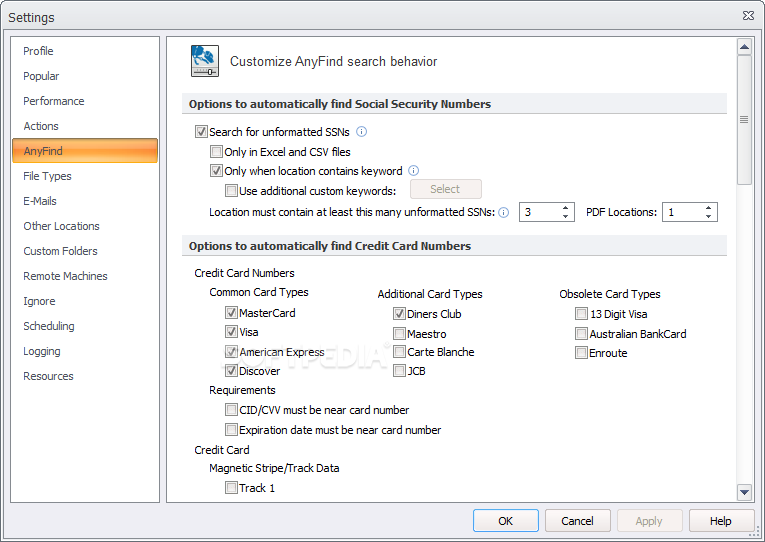The height and width of the screenshot is (542, 765).
Task: Decrease the unformatted SSNs count spinner
Action: 565,217
